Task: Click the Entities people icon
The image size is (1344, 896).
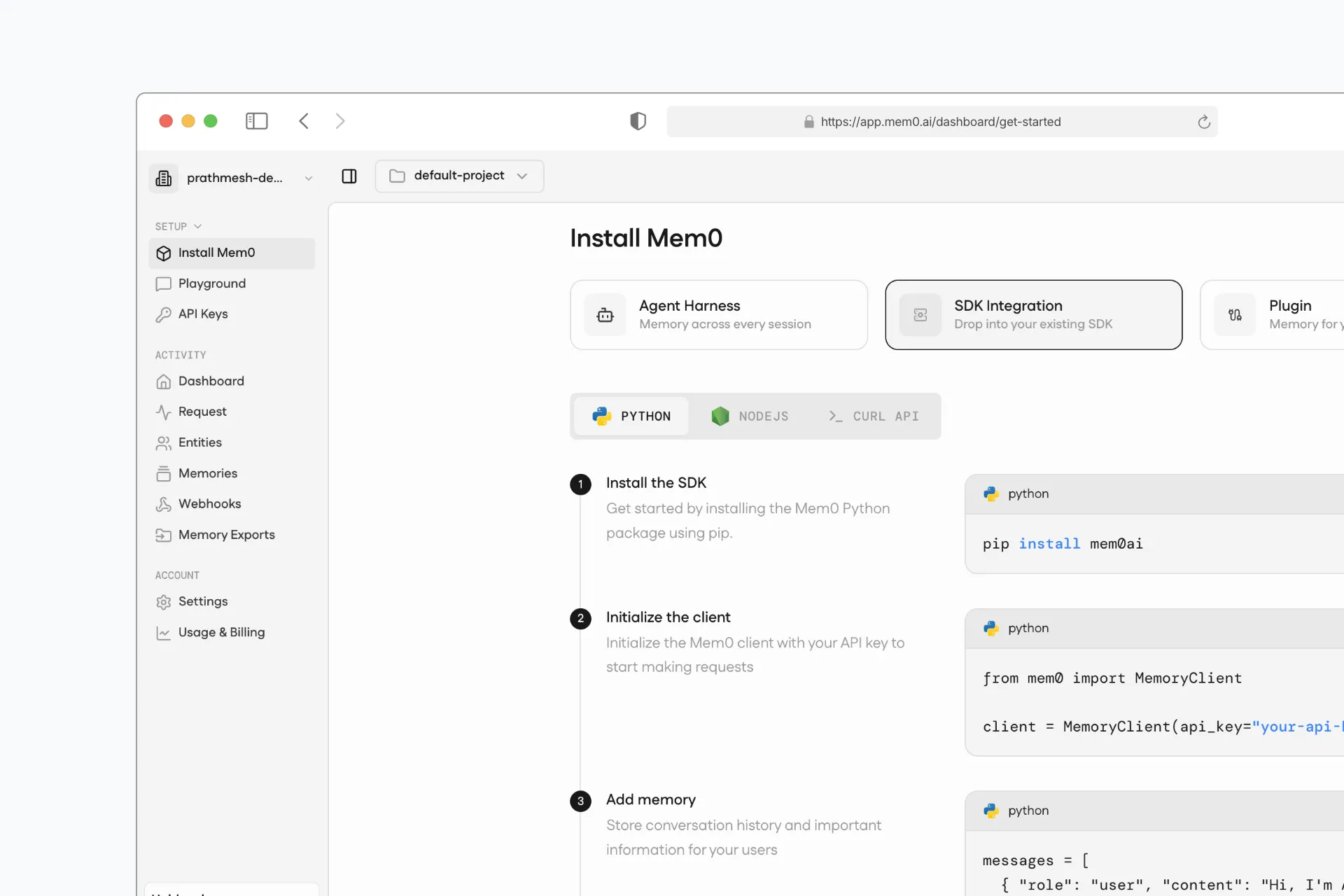Action: click(164, 443)
